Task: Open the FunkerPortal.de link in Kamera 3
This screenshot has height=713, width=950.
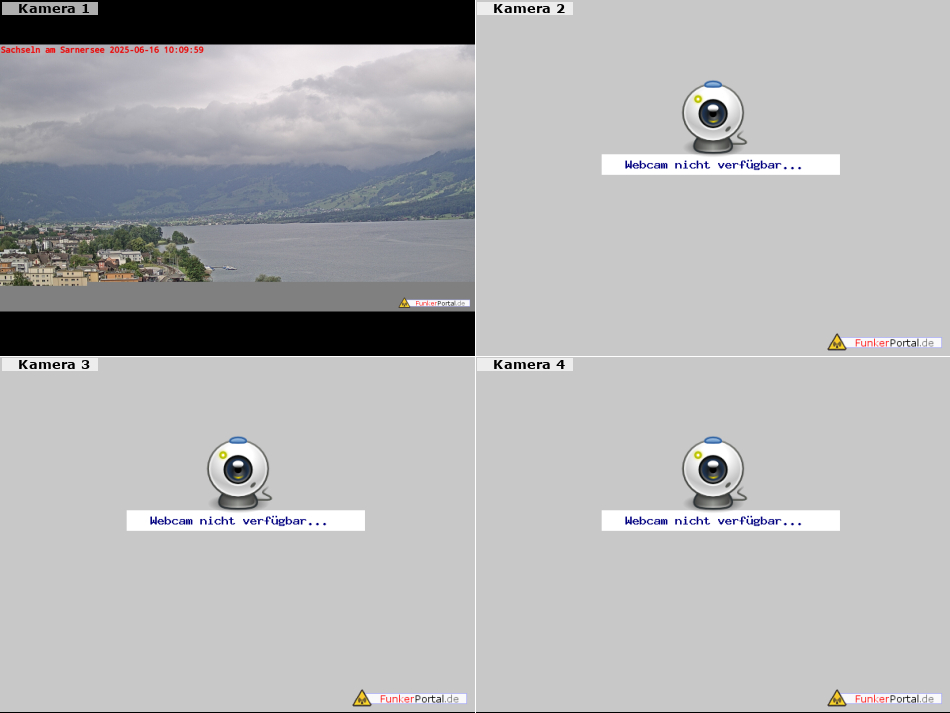Action: click(x=410, y=698)
